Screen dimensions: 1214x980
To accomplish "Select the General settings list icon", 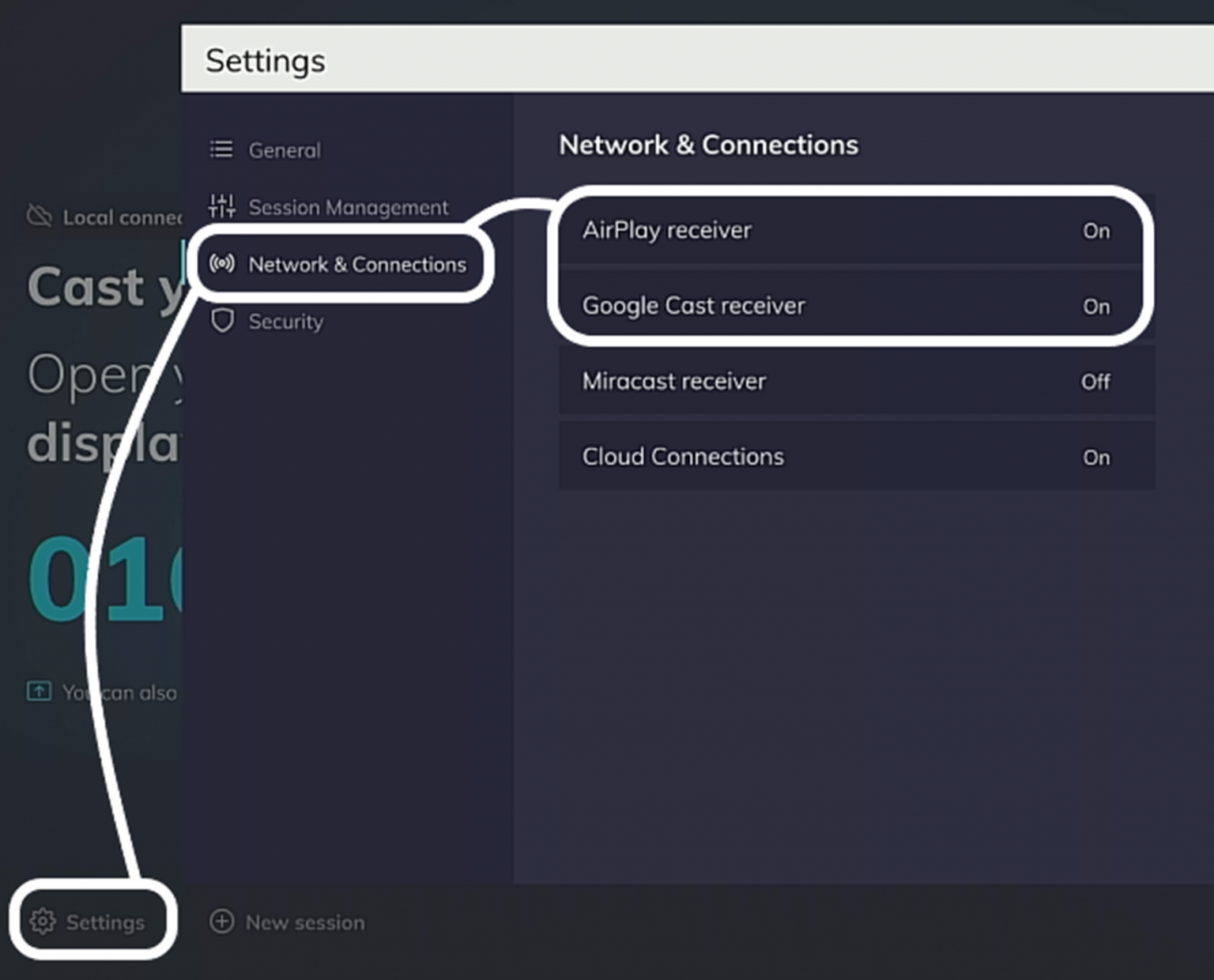I will (221, 149).
